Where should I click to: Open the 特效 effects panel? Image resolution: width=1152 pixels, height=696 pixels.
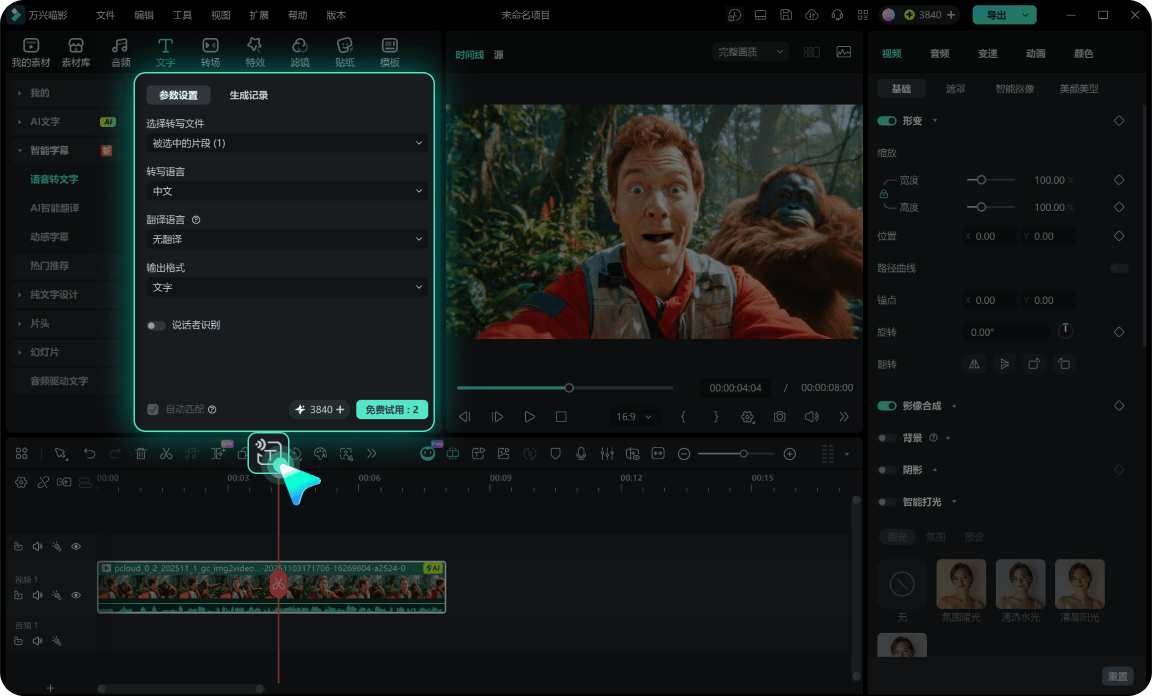coord(255,52)
